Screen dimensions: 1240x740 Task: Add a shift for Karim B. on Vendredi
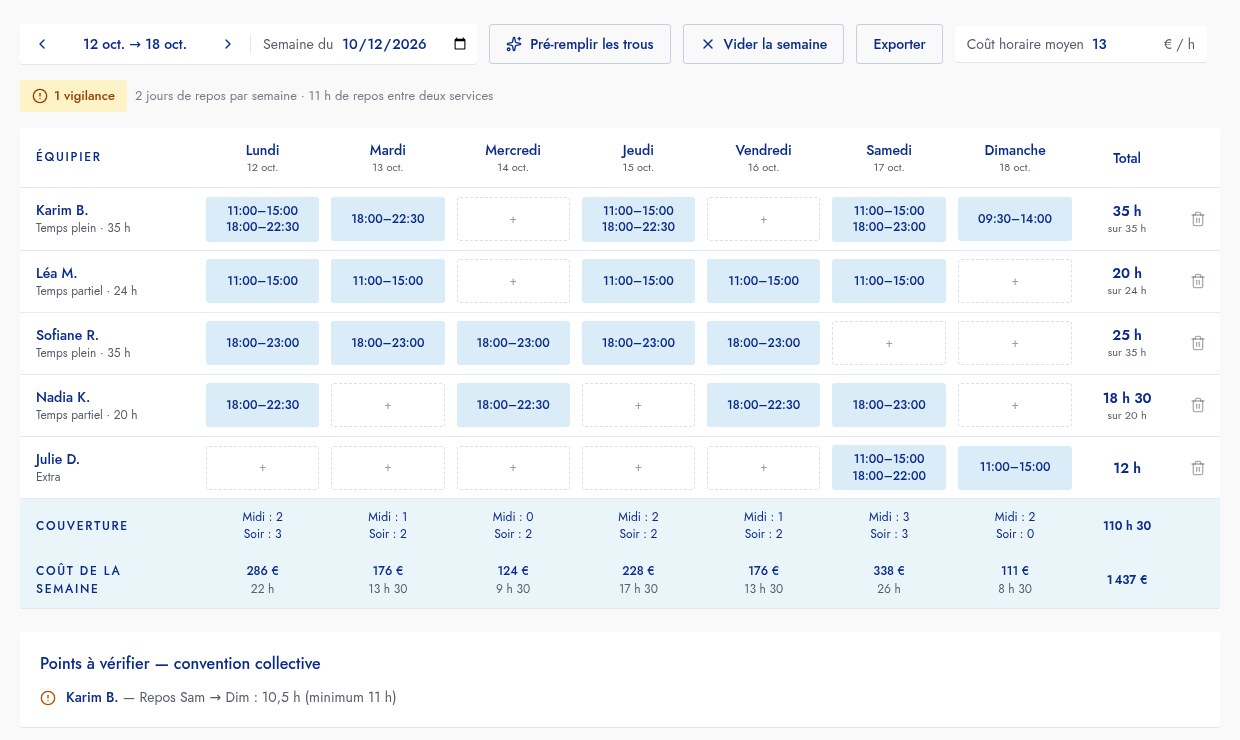[x=763, y=219]
